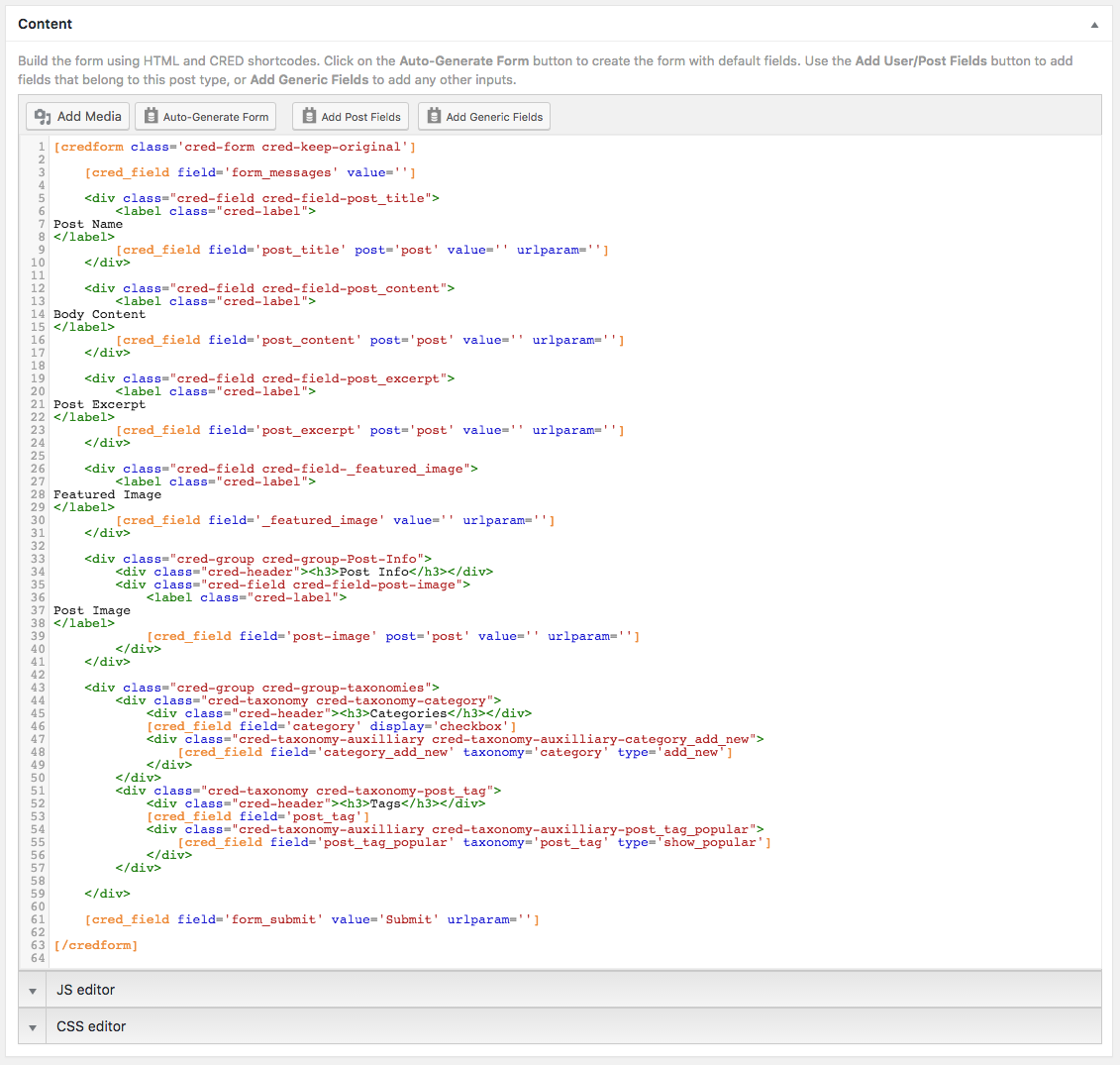This screenshot has height=1065, width=1120.
Task: Click the post_tag cred_field line
Action: (257, 815)
